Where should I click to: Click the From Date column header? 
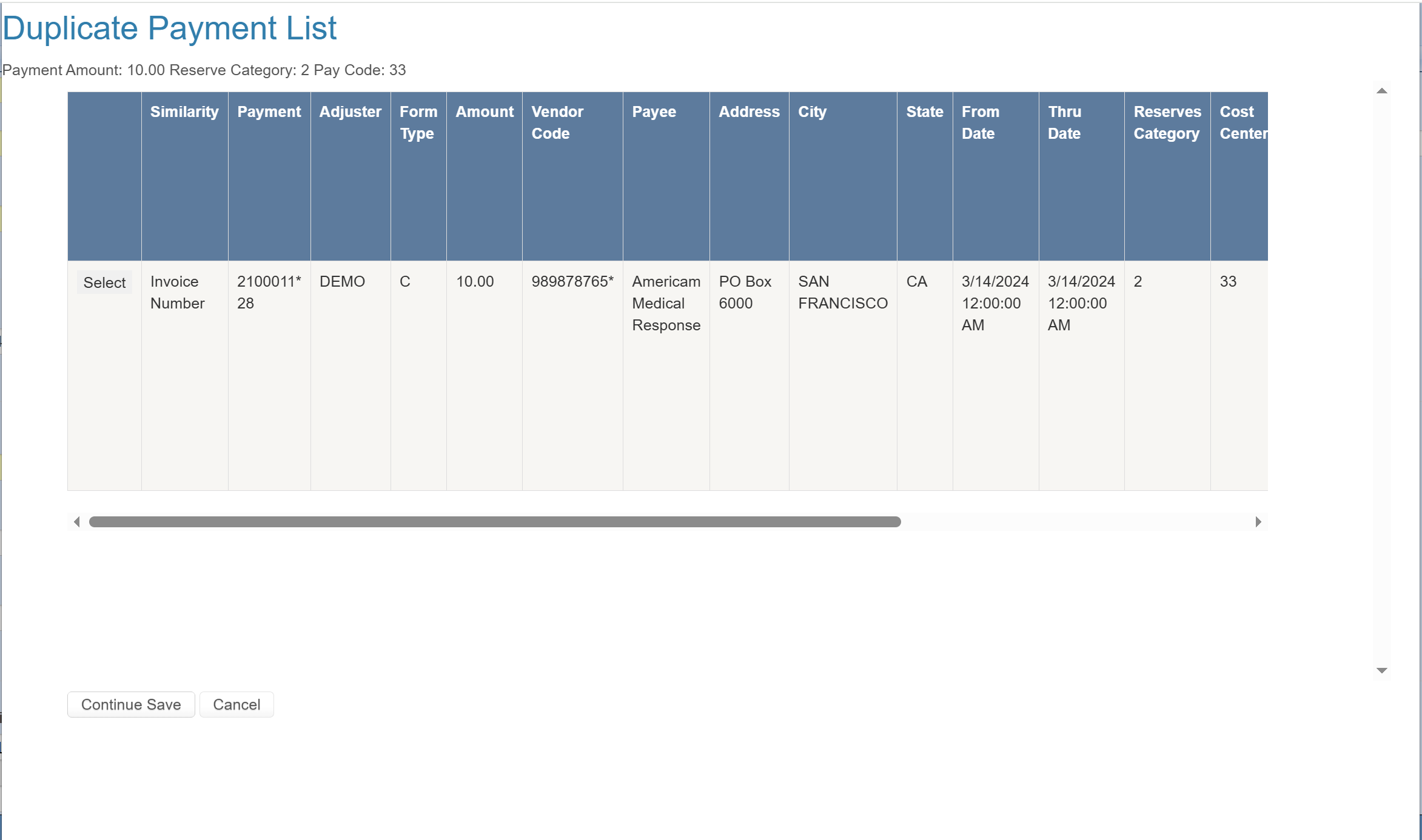click(980, 122)
